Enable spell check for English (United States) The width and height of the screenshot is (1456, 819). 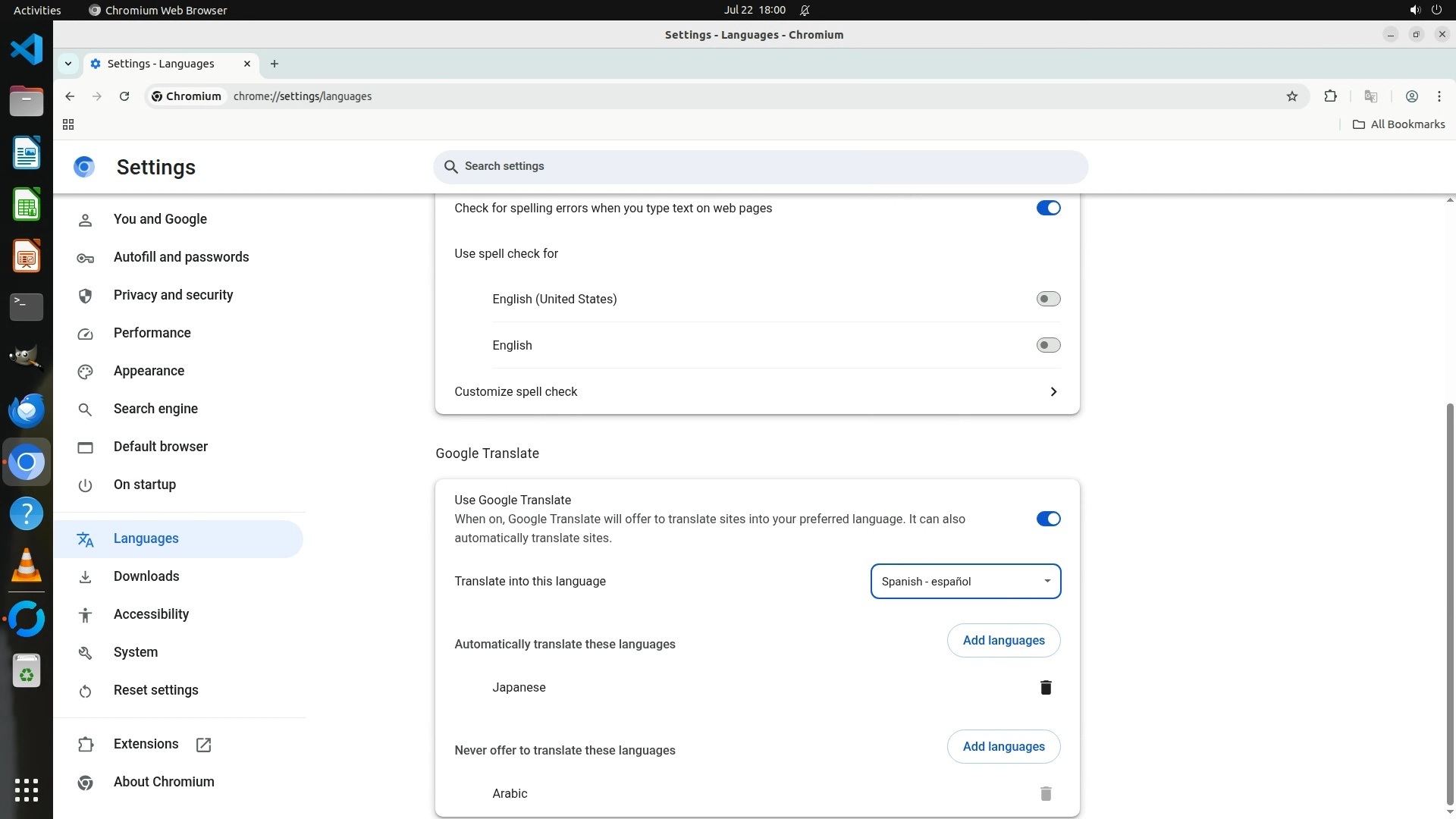(x=1048, y=299)
